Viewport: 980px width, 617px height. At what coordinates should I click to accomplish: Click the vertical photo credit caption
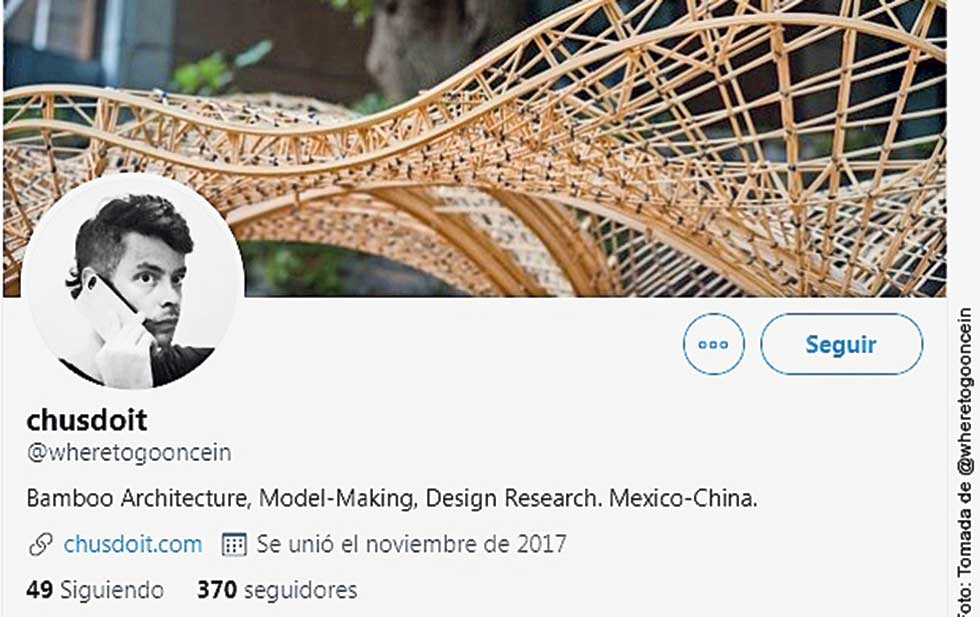point(966,461)
